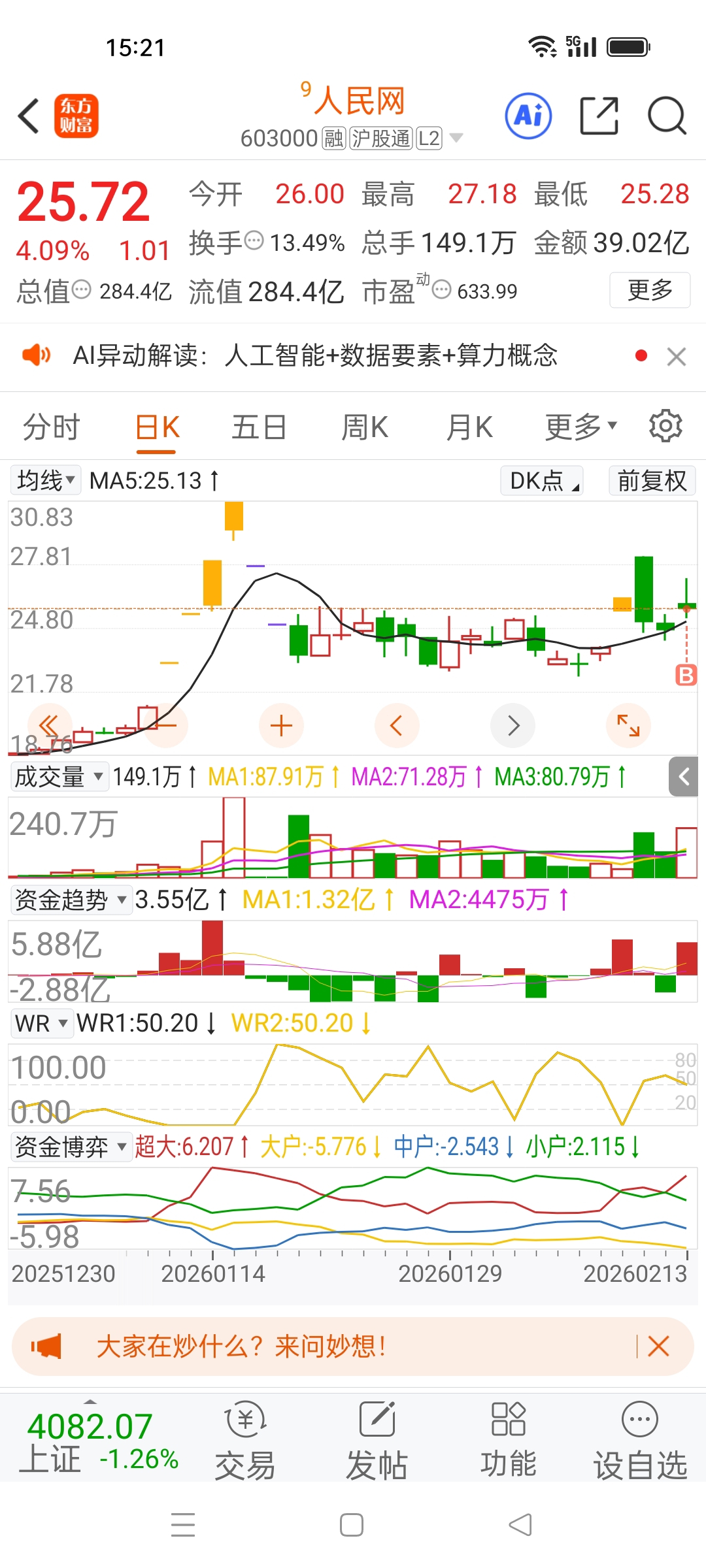Zoom in chart with plus button

click(x=281, y=725)
